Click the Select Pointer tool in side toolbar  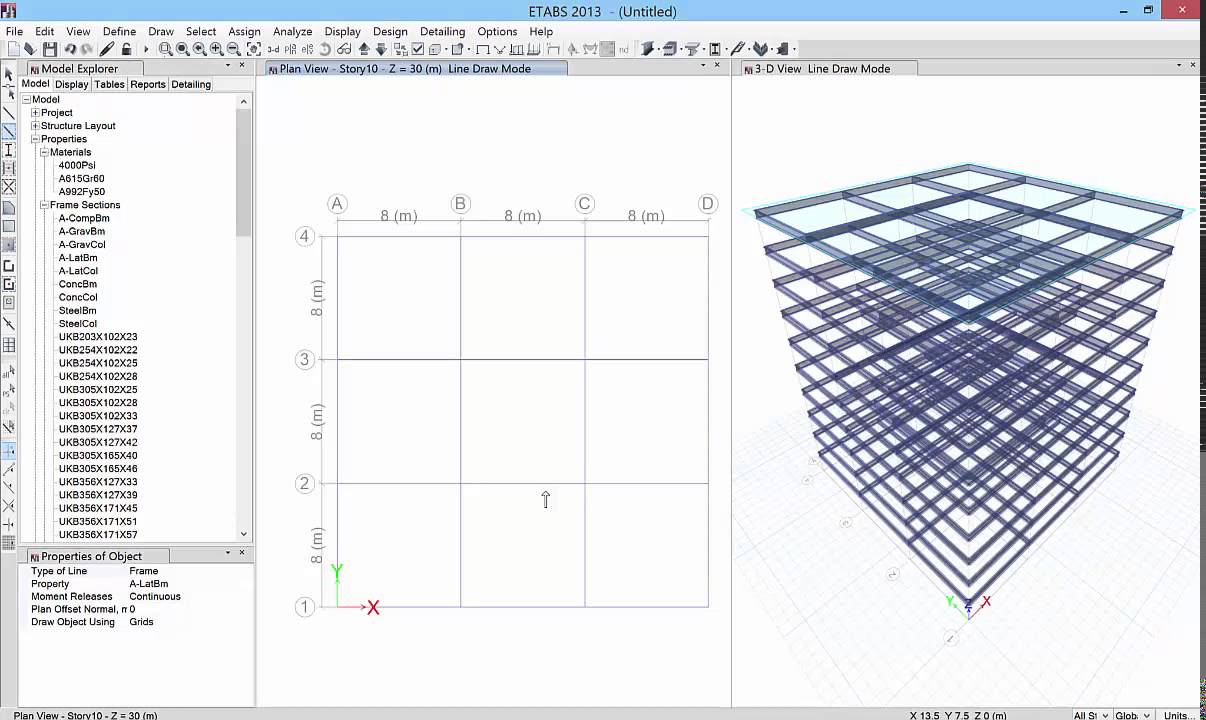click(x=9, y=73)
